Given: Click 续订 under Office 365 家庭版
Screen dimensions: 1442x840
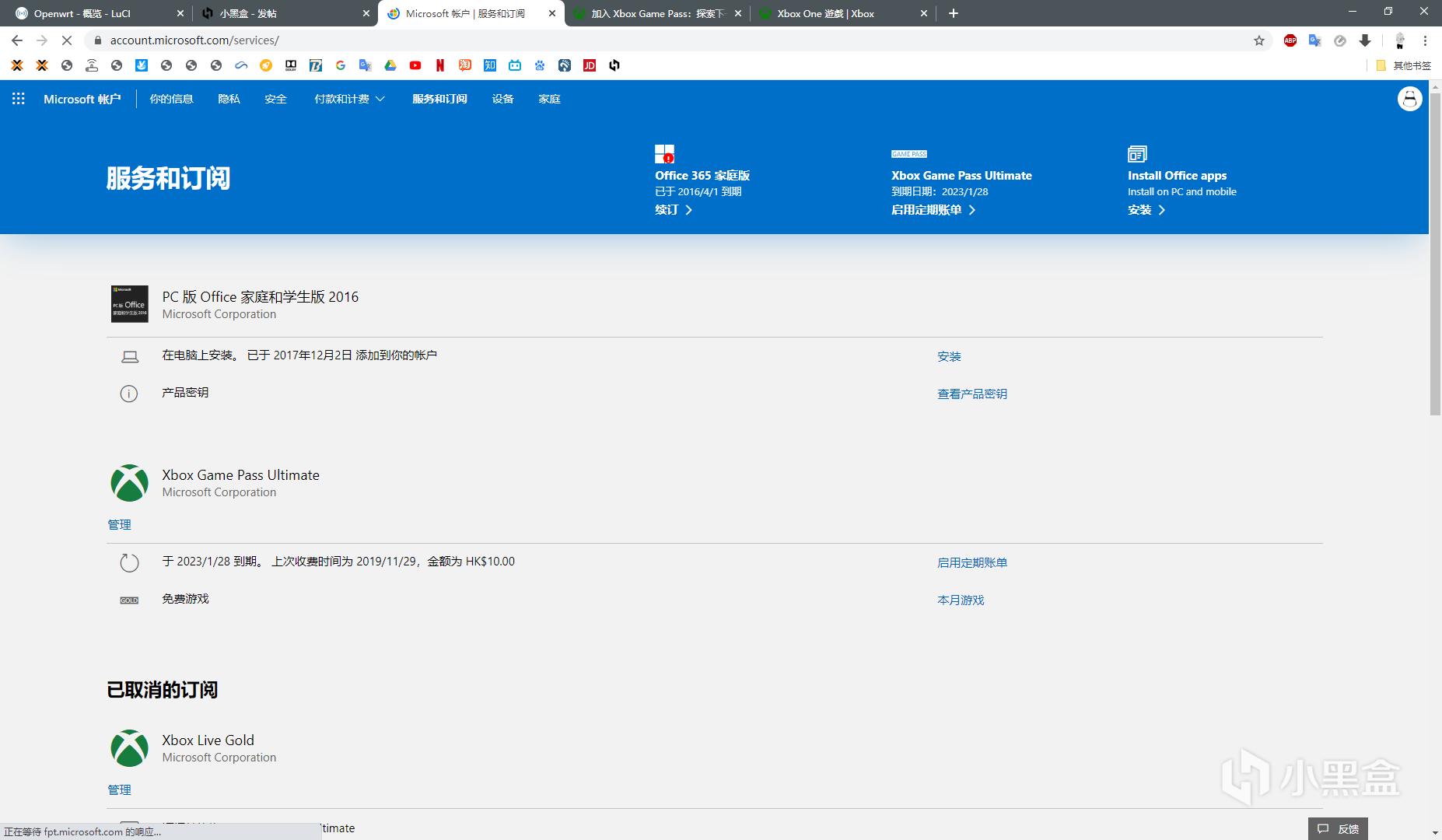Looking at the screenshot, I should click(674, 210).
